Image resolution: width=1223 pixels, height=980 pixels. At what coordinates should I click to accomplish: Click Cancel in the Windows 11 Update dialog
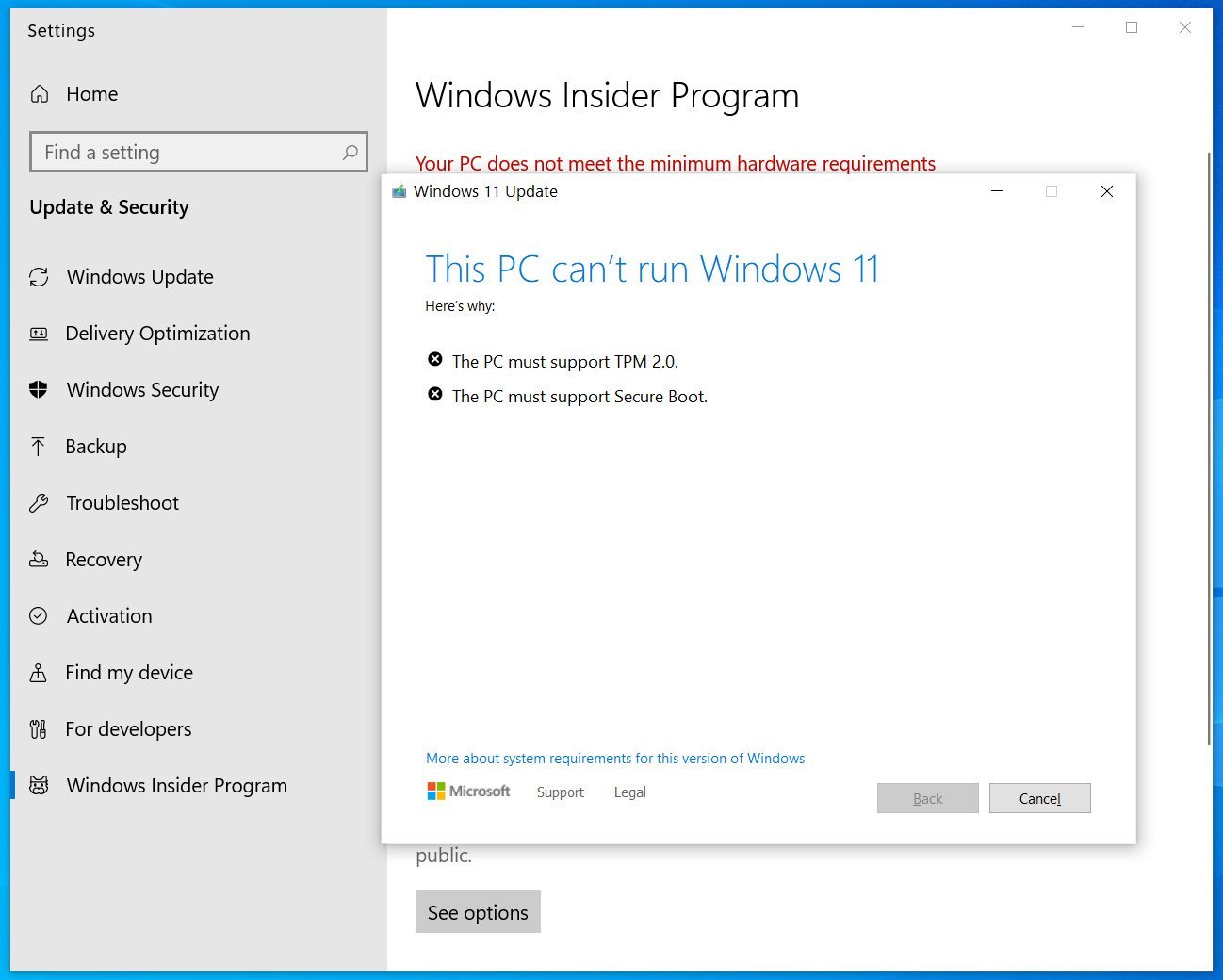[x=1039, y=798]
